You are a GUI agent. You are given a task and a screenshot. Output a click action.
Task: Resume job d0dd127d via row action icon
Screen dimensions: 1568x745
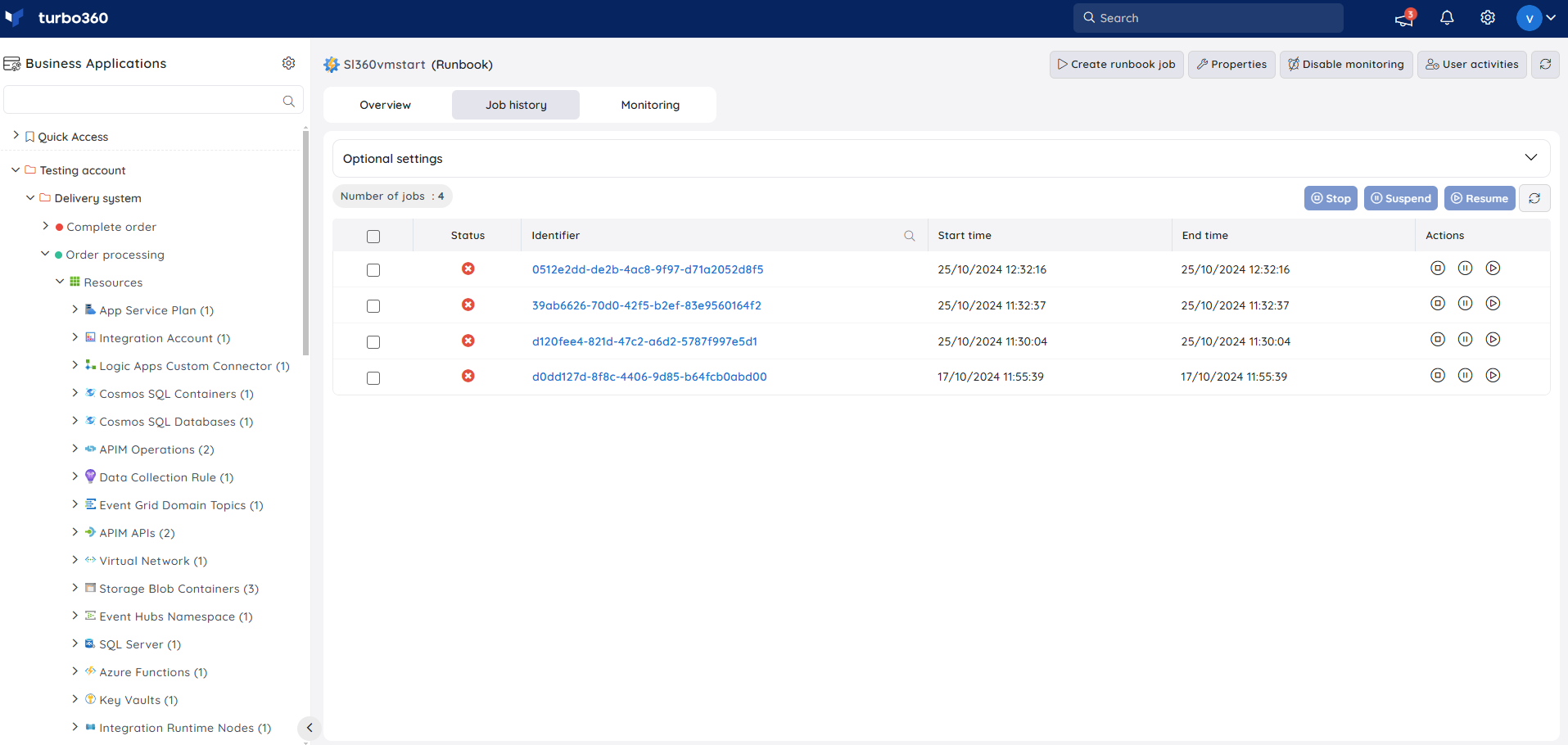[x=1493, y=376]
